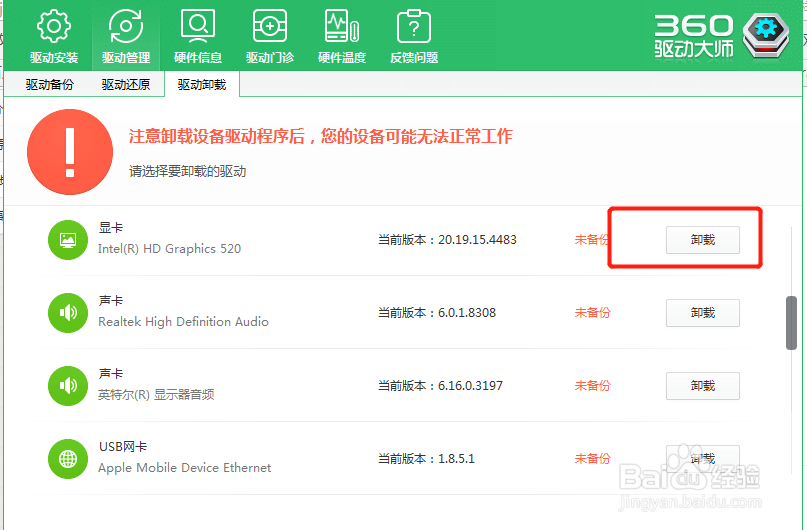
Task: Click the 请选择要卸载的驱动 prompt text
Action: pos(187,171)
